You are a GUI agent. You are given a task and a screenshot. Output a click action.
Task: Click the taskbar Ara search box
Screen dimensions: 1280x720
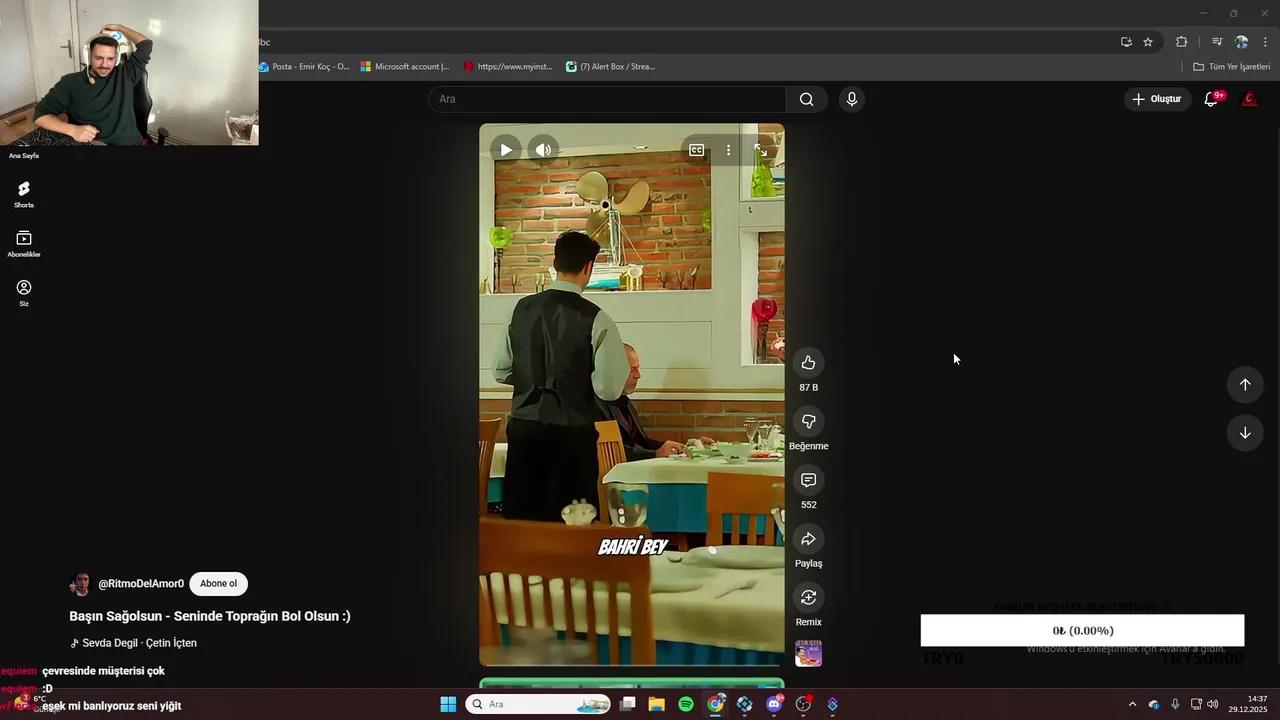coord(538,704)
